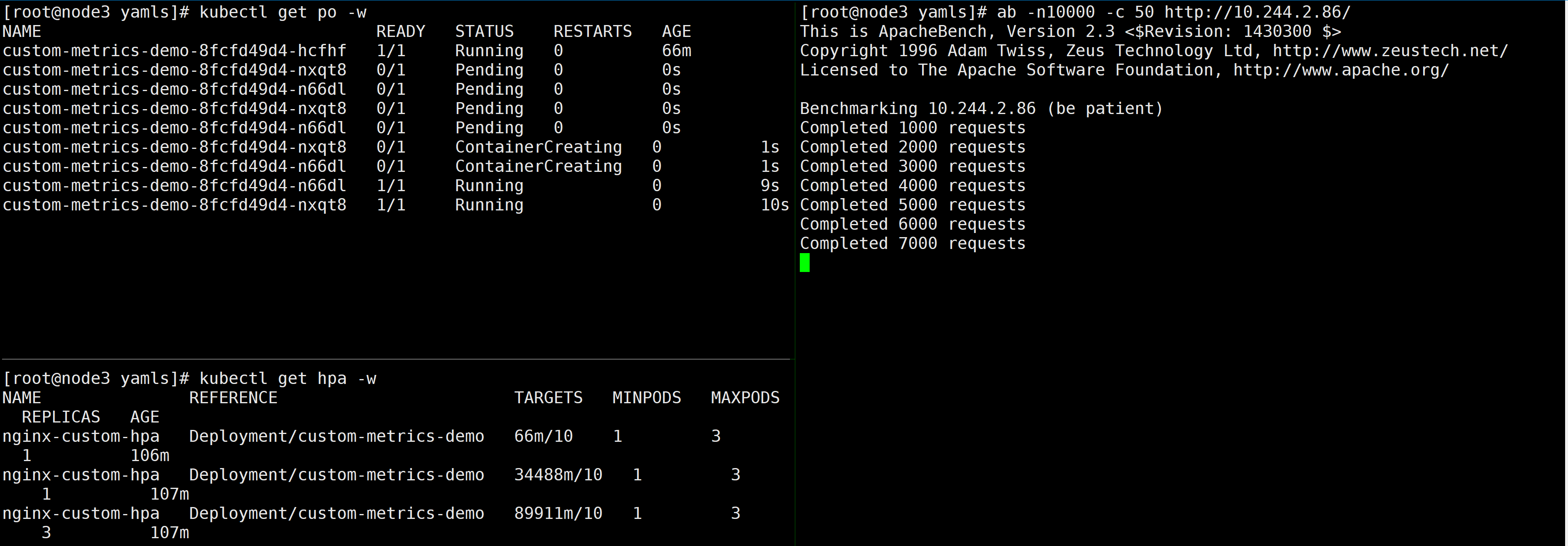Open the http://www.apache.org/ URL

(x=1341, y=70)
